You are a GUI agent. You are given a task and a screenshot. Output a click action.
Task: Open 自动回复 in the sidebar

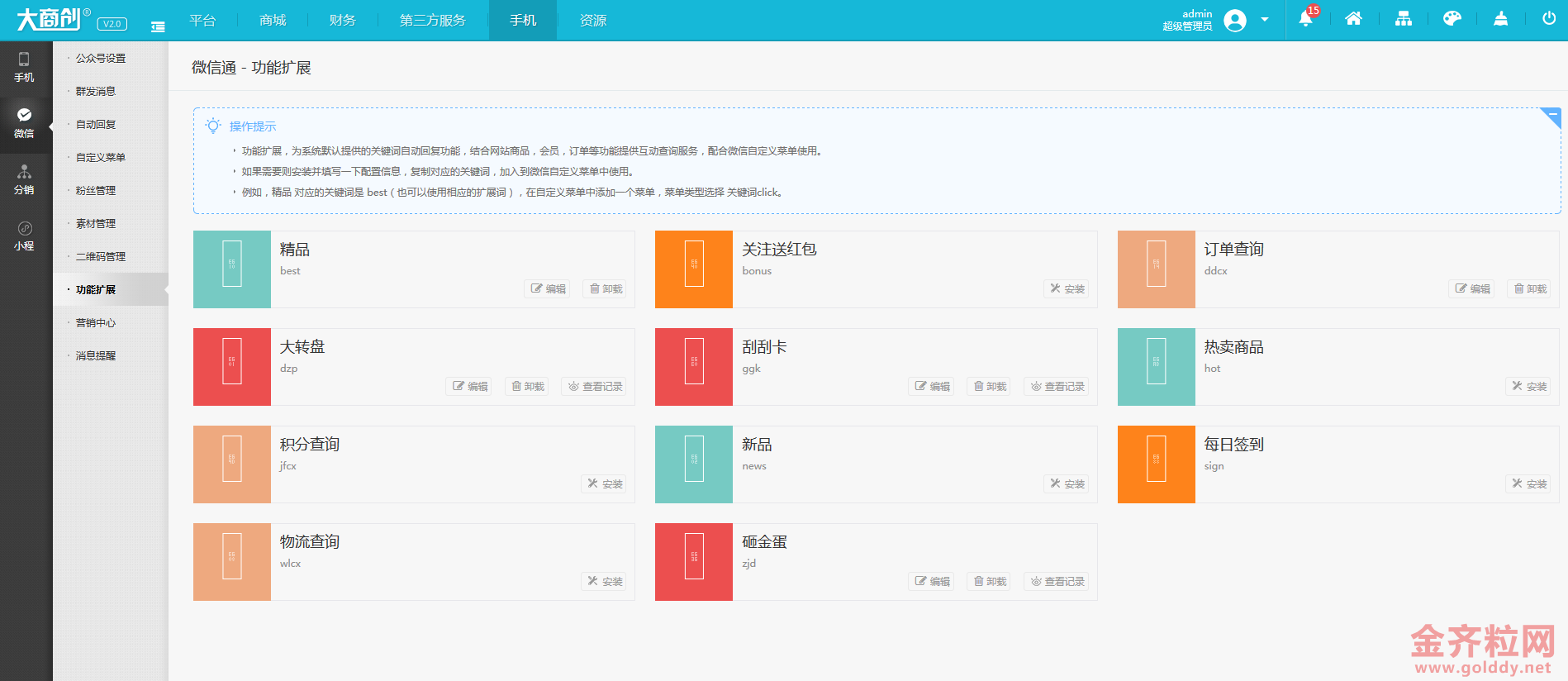pyautogui.click(x=96, y=124)
